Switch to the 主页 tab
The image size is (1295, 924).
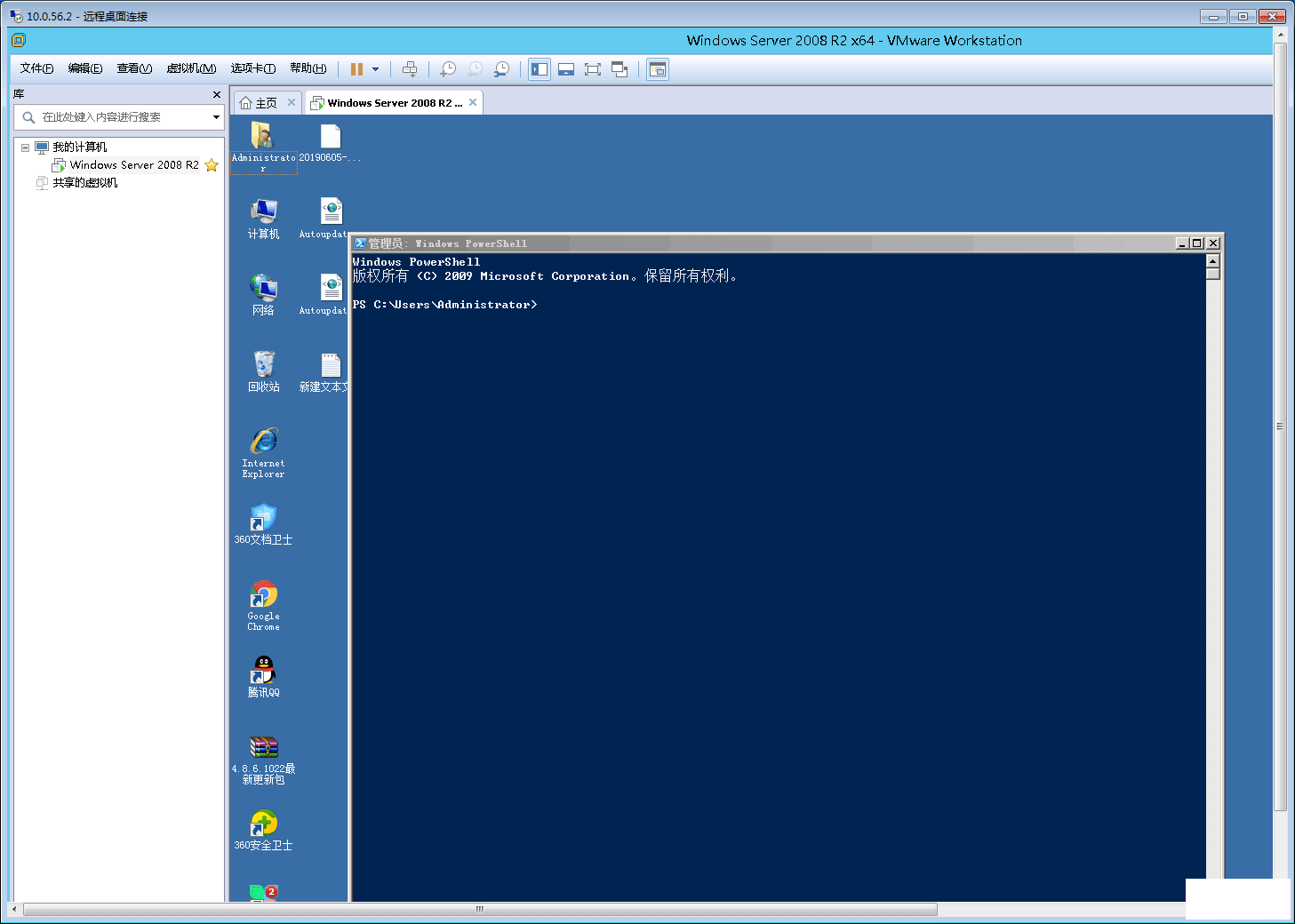(259, 103)
